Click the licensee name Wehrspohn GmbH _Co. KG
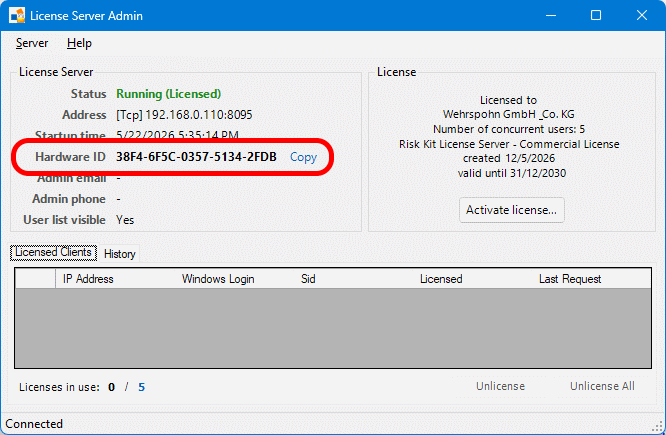This screenshot has width=666, height=435. (x=508, y=114)
